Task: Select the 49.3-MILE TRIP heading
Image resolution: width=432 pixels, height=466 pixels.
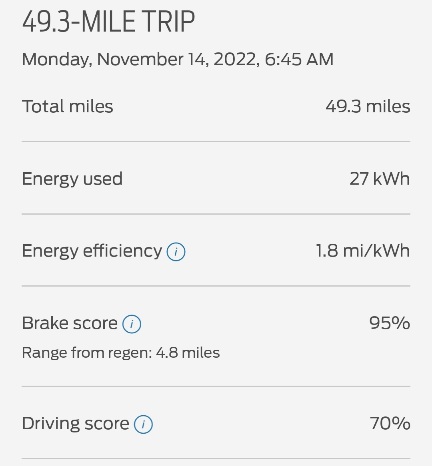Action: [108, 22]
